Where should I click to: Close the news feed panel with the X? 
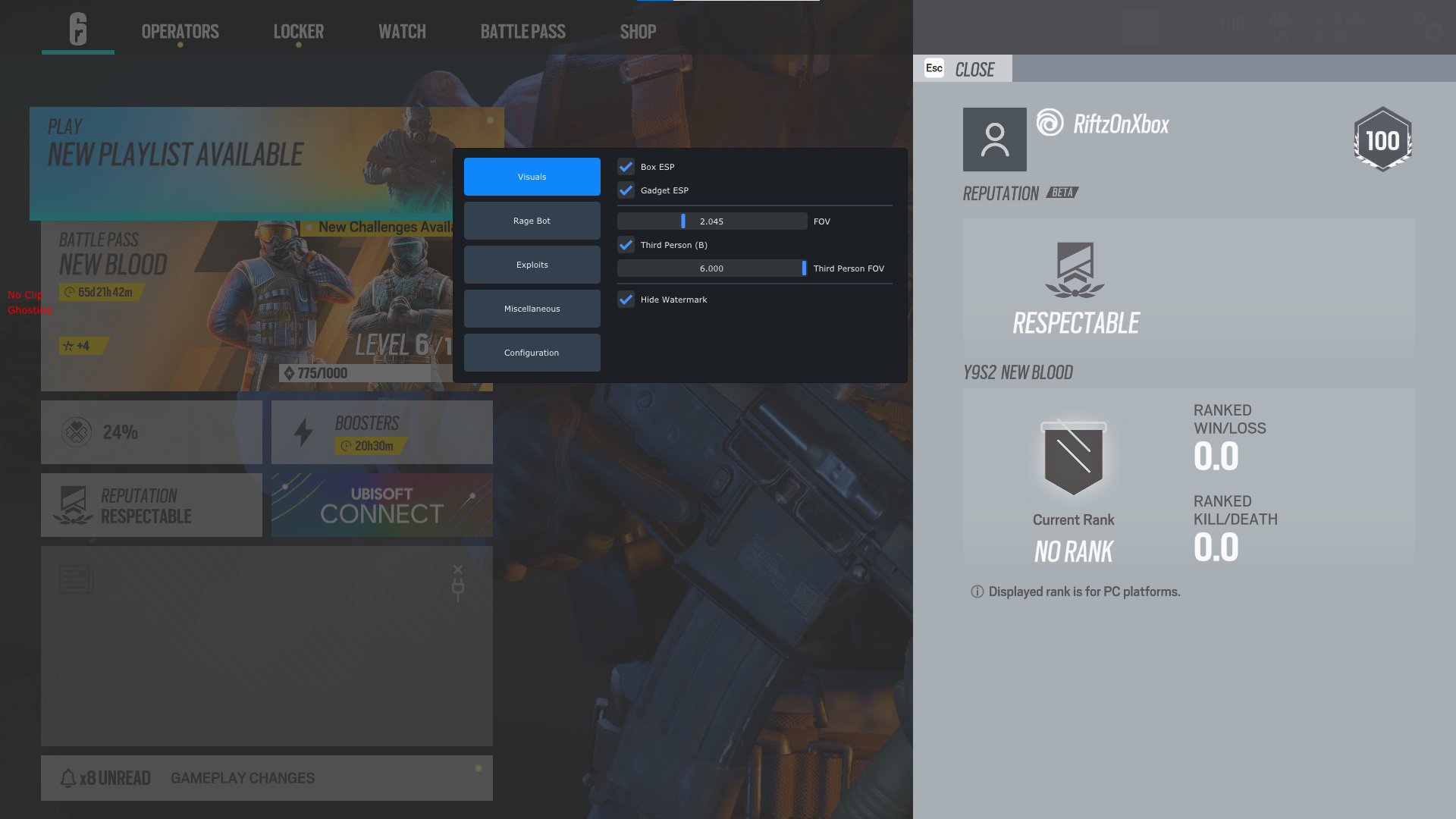pyautogui.click(x=457, y=568)
